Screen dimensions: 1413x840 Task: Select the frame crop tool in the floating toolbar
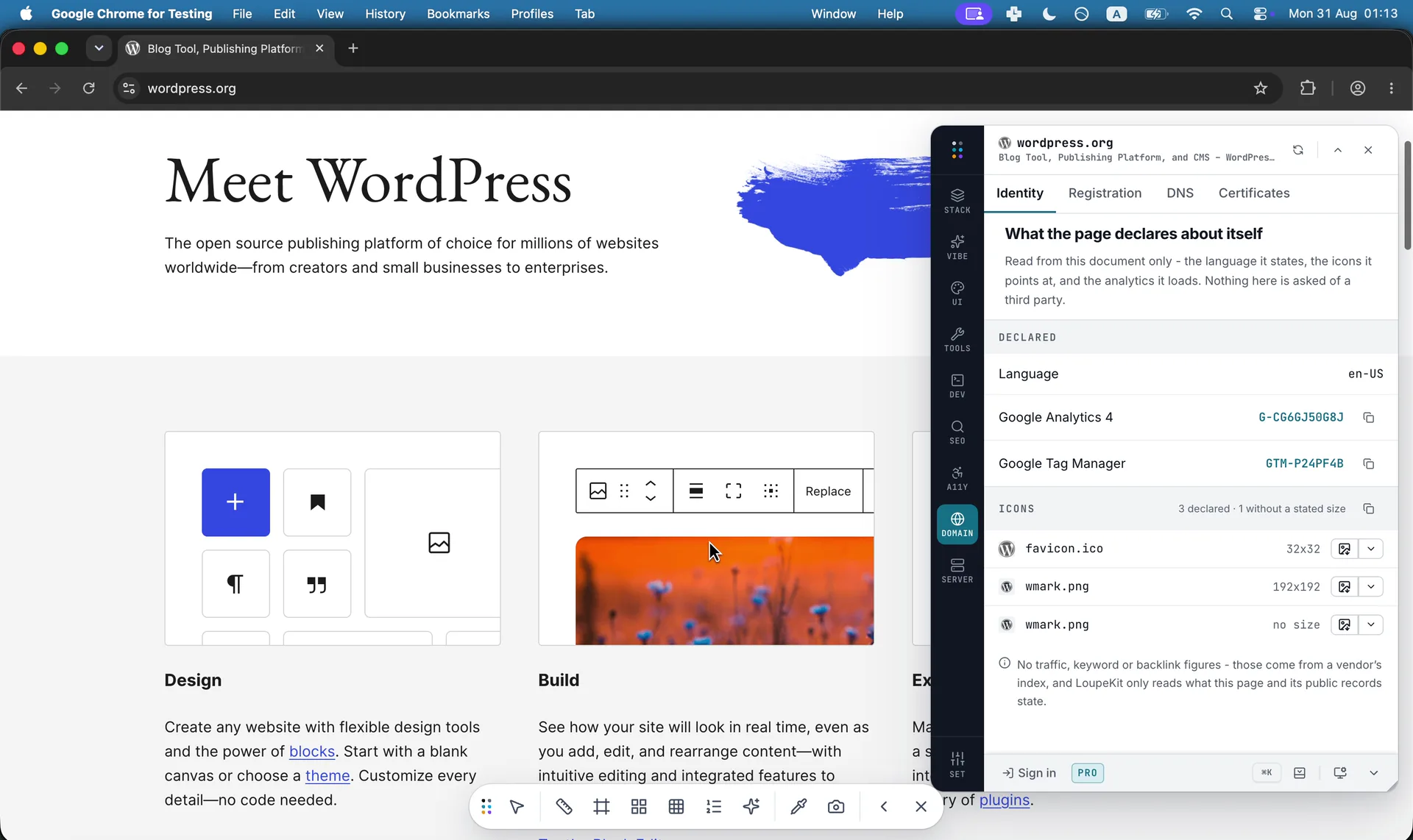click(601, 807)
